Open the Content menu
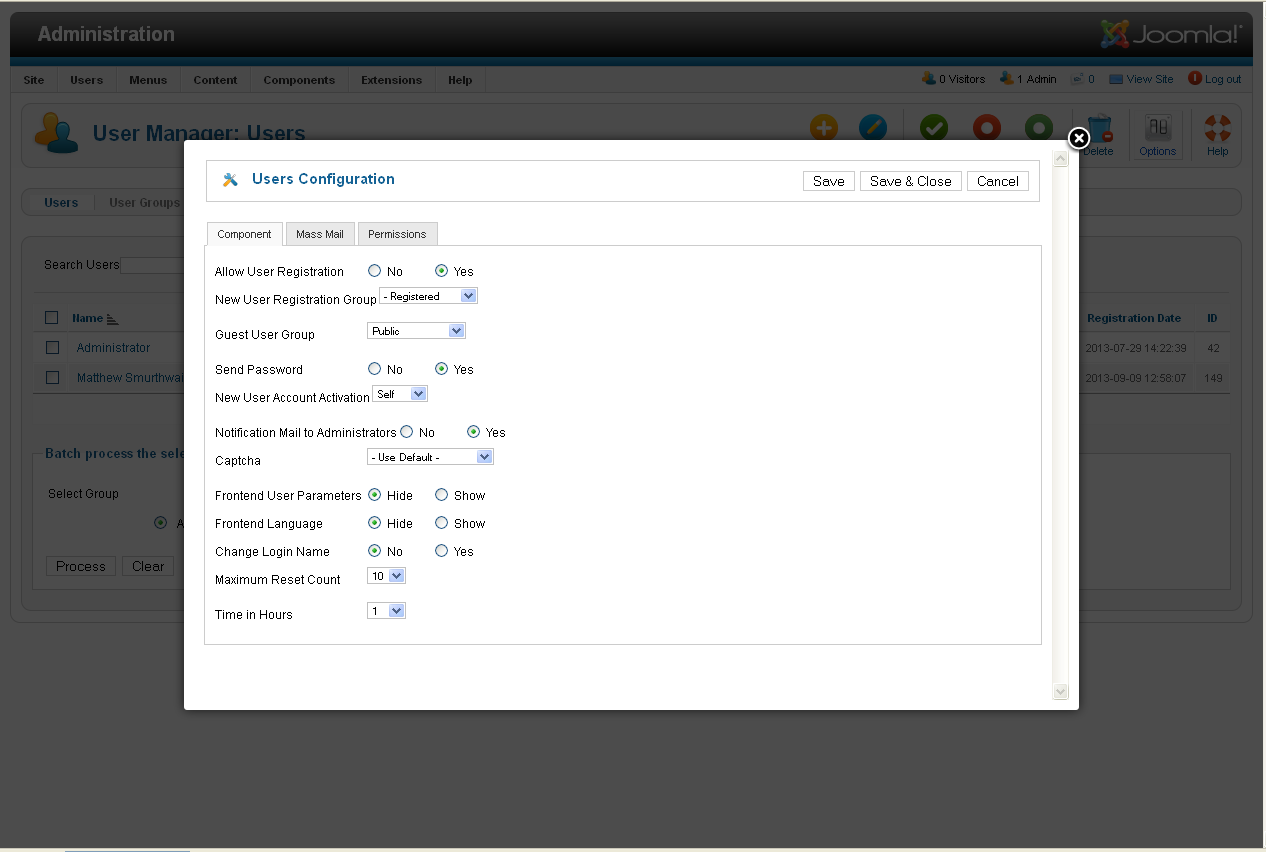 click(215, 80)
